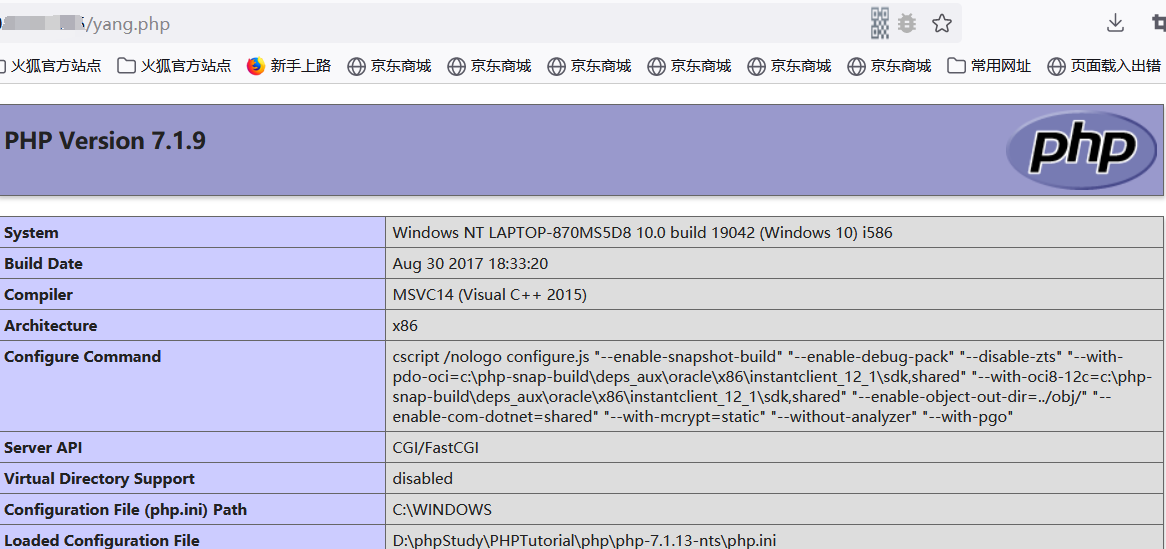Click the D:\phpStudy php.ini path value
This screenshot has height=549, width=1166.
[584, 541]
